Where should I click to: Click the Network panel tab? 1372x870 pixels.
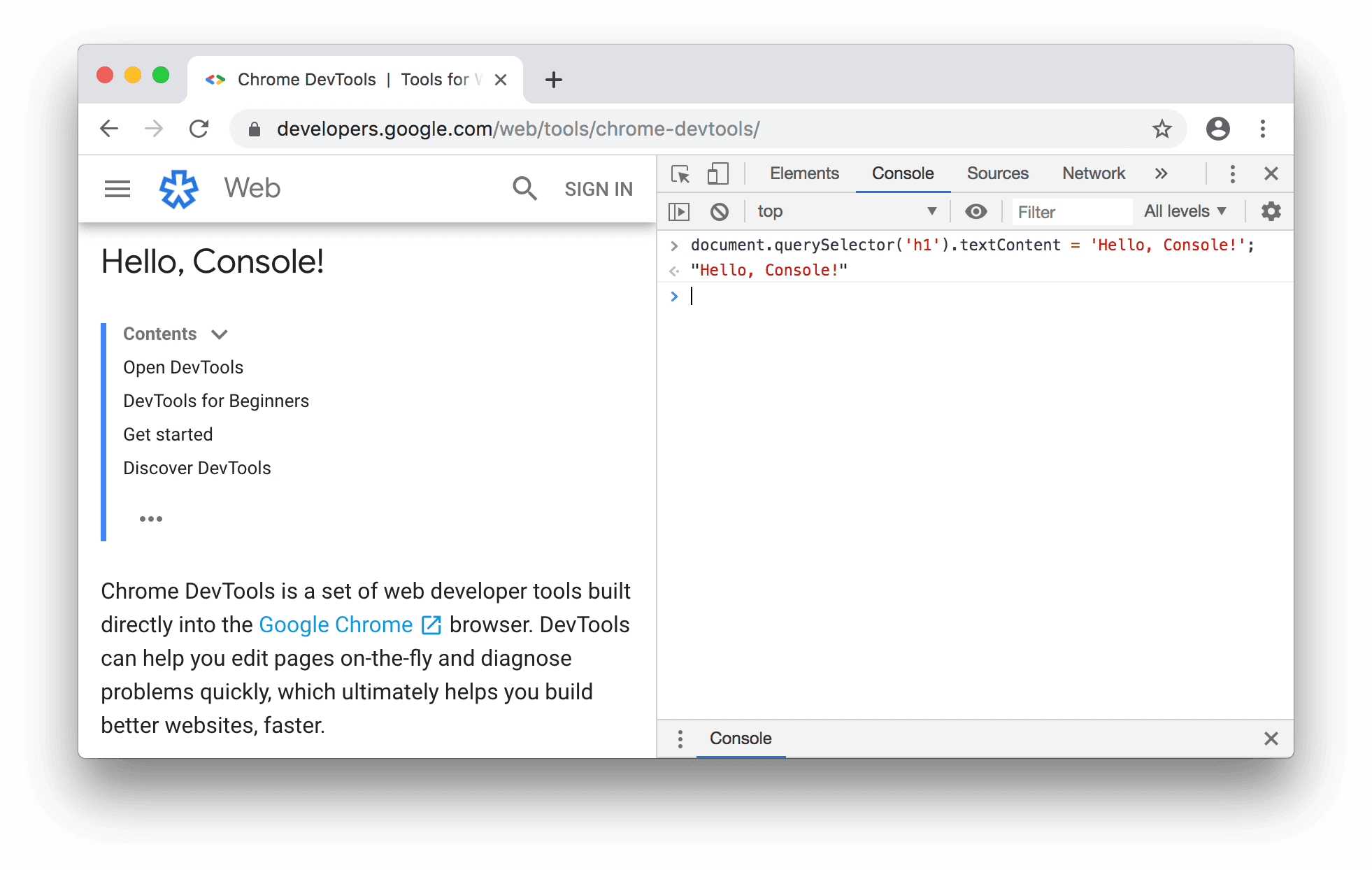coord(1093,172)
